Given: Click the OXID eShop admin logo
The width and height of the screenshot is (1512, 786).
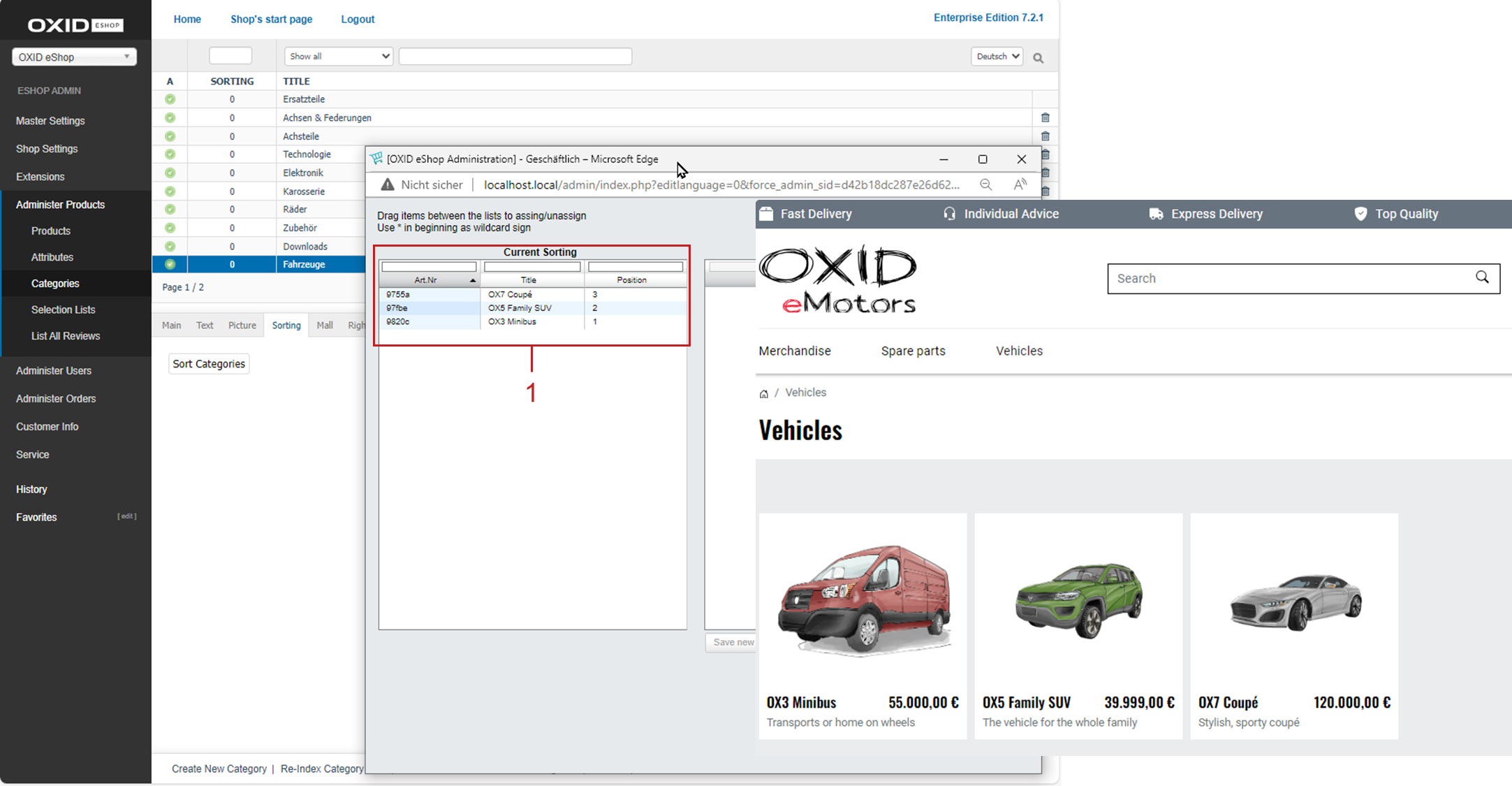Looking at the screenshot, I should tap(75, 25).
